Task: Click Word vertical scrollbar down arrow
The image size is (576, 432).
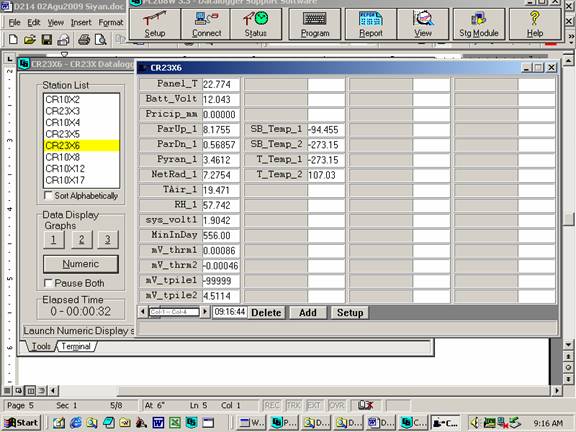Action: 568,345
